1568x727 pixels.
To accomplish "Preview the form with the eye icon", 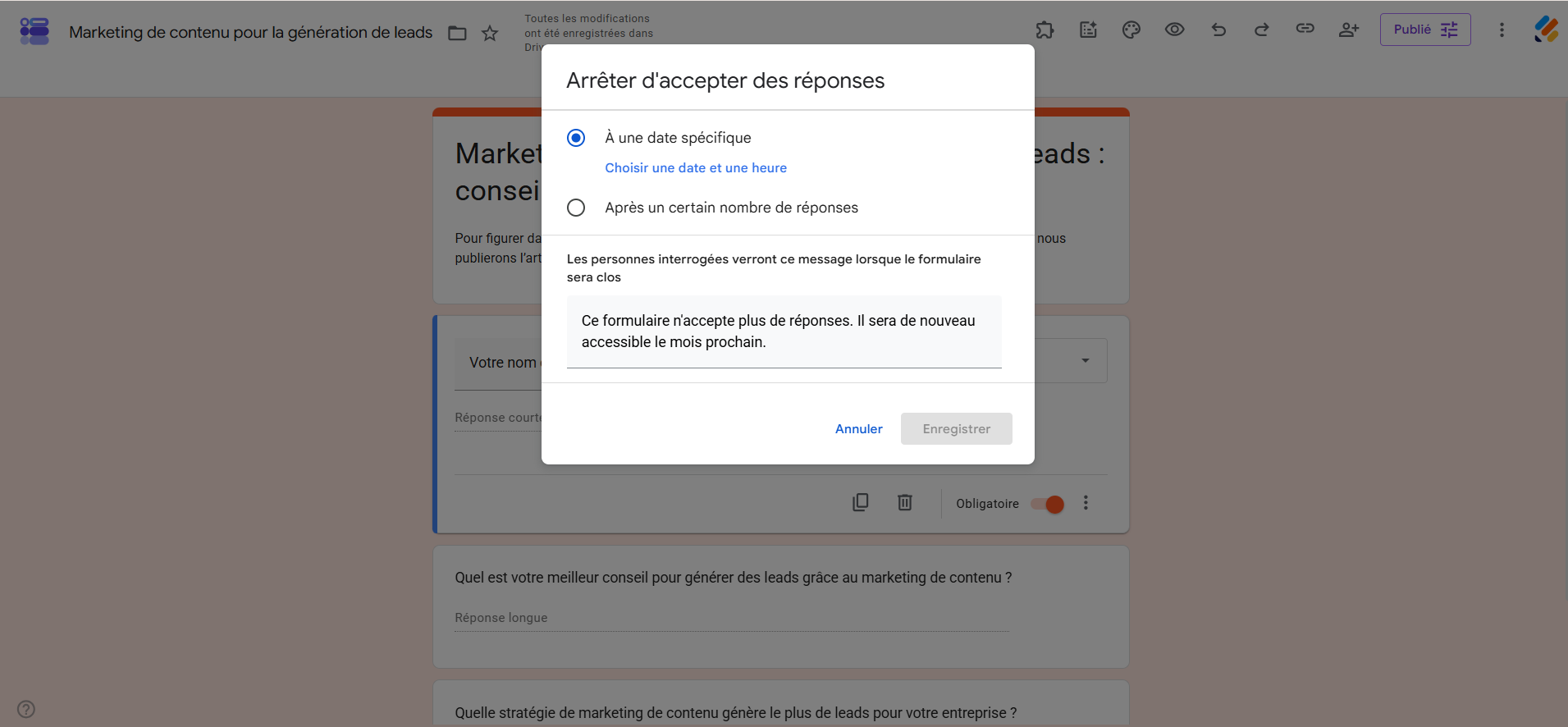I will pyautogui.click(x=1175, y=30).
